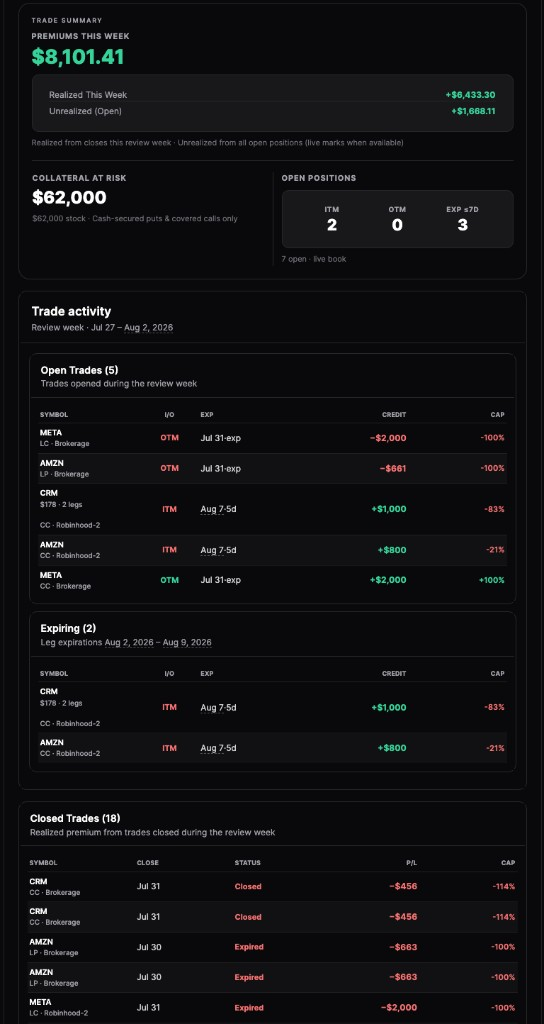This screenshot has width=544, height=1024.
Task: Click the $8,101.41 premiums this week total
Action: click(x=78, y=57)
